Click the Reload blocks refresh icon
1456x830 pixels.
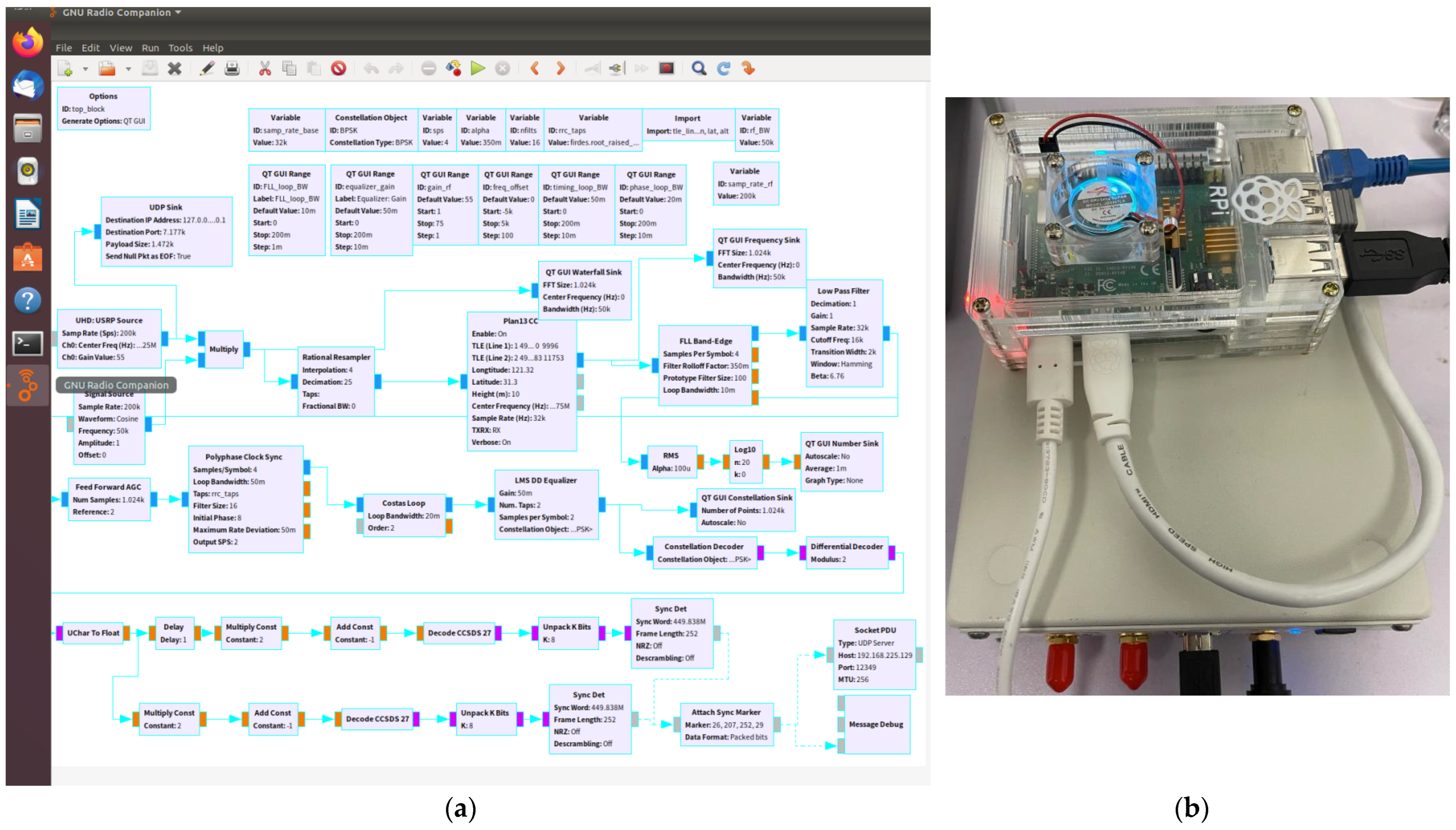click(724, 69)
